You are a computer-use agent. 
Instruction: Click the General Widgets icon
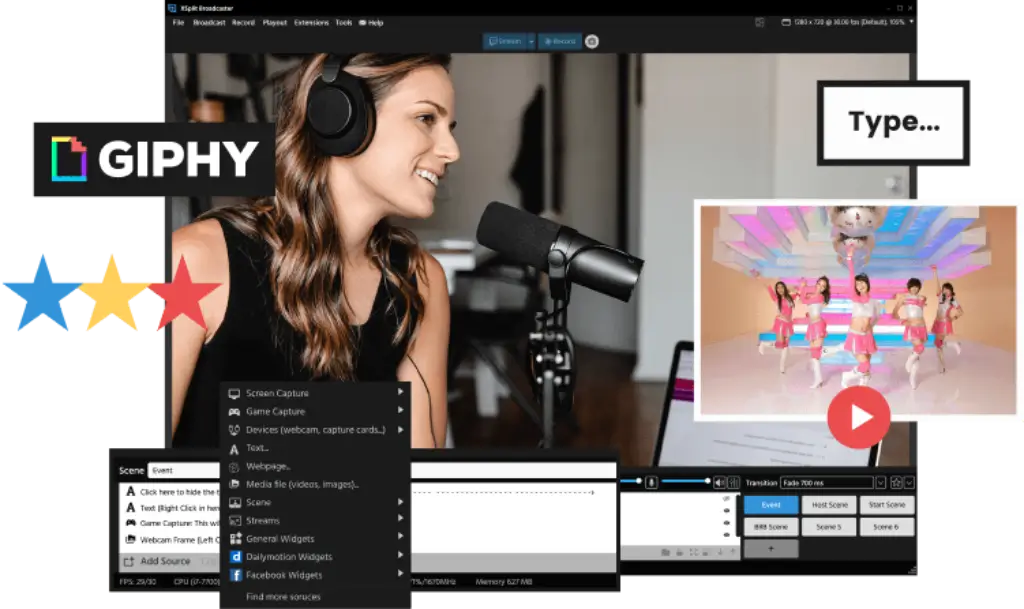(x=235, y=539)
